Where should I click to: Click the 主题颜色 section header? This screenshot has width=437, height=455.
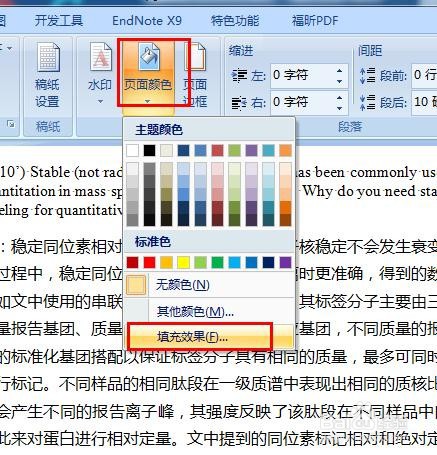tap(159, 129)
